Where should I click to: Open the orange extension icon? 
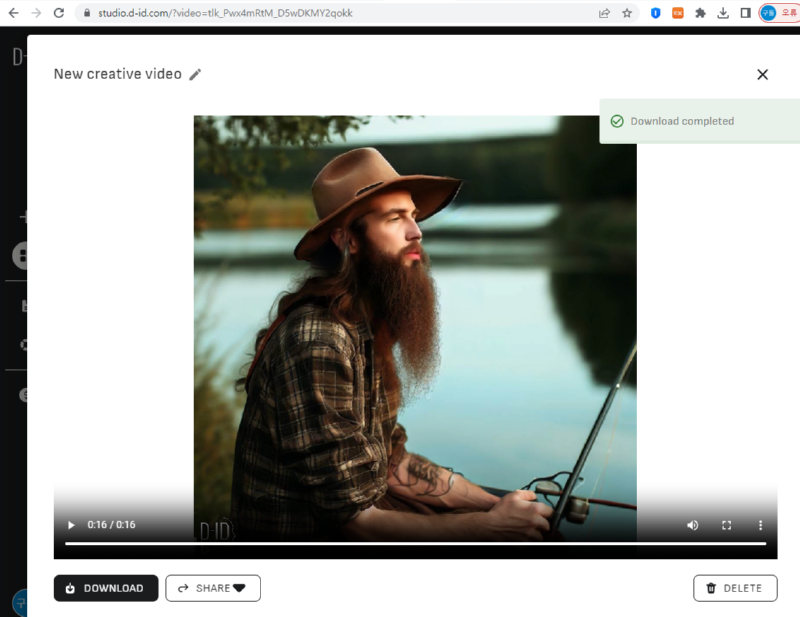(x=678, y=13)
